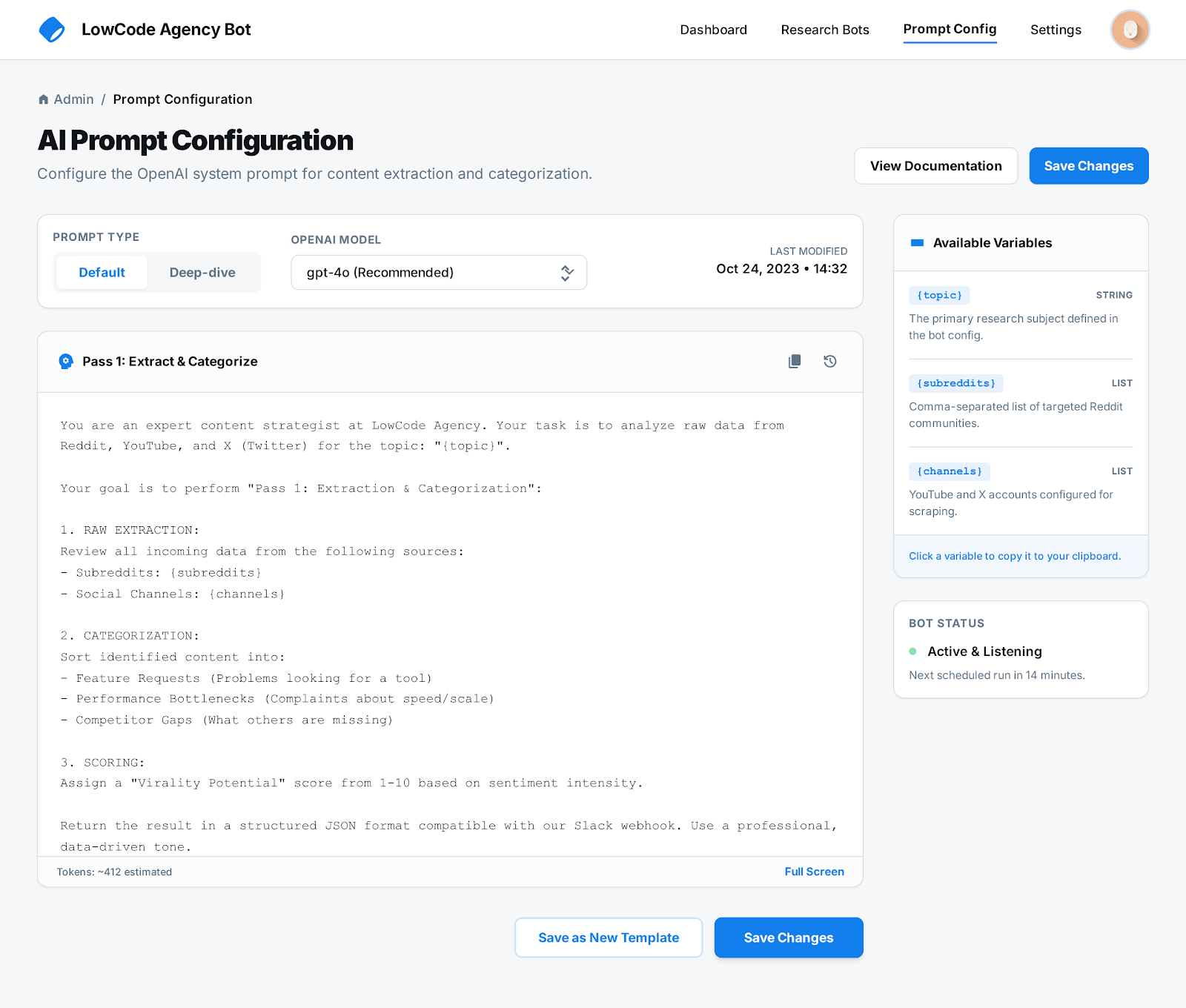This screenshot has width=1186, height=1008.
Task: Copy the {topic} variable chip
Action: 939,295
